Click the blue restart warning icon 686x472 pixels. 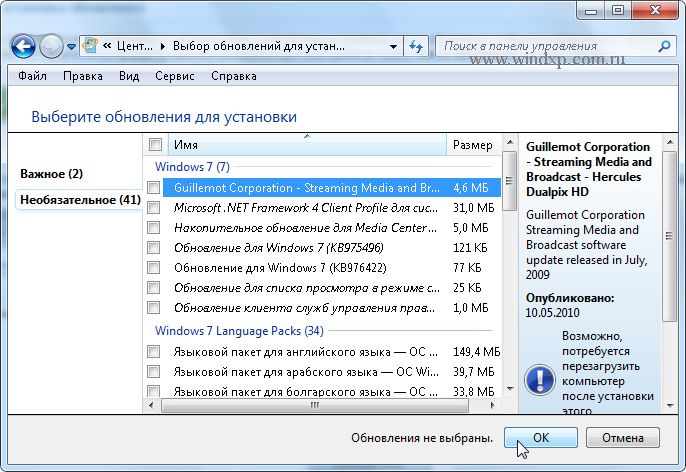(540, 380)
